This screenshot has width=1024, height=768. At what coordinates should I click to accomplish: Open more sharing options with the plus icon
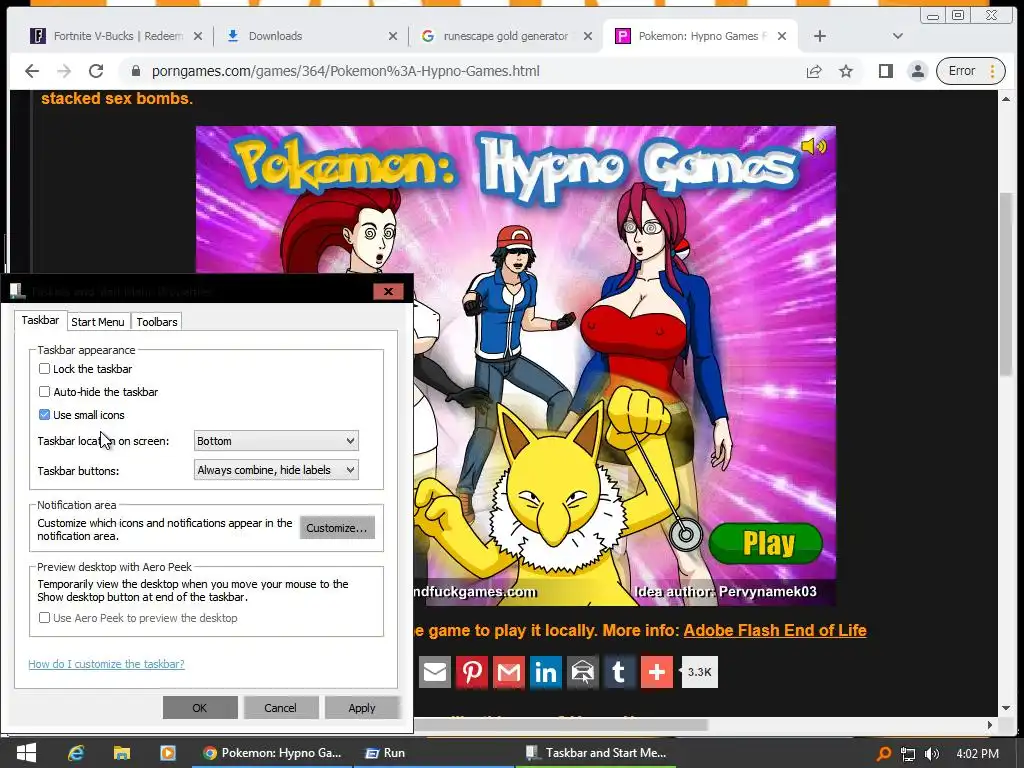[656, 672]
